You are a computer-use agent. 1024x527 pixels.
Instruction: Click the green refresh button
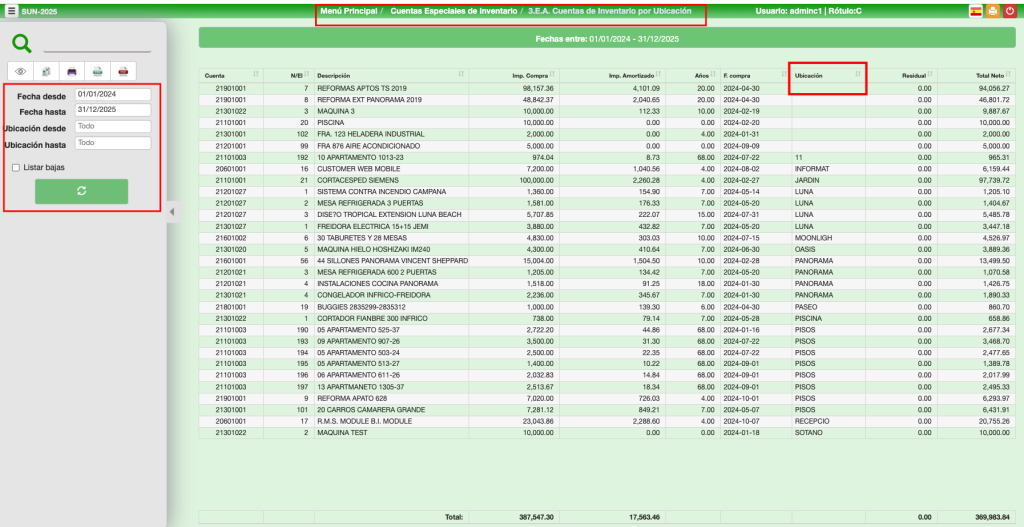82,191
